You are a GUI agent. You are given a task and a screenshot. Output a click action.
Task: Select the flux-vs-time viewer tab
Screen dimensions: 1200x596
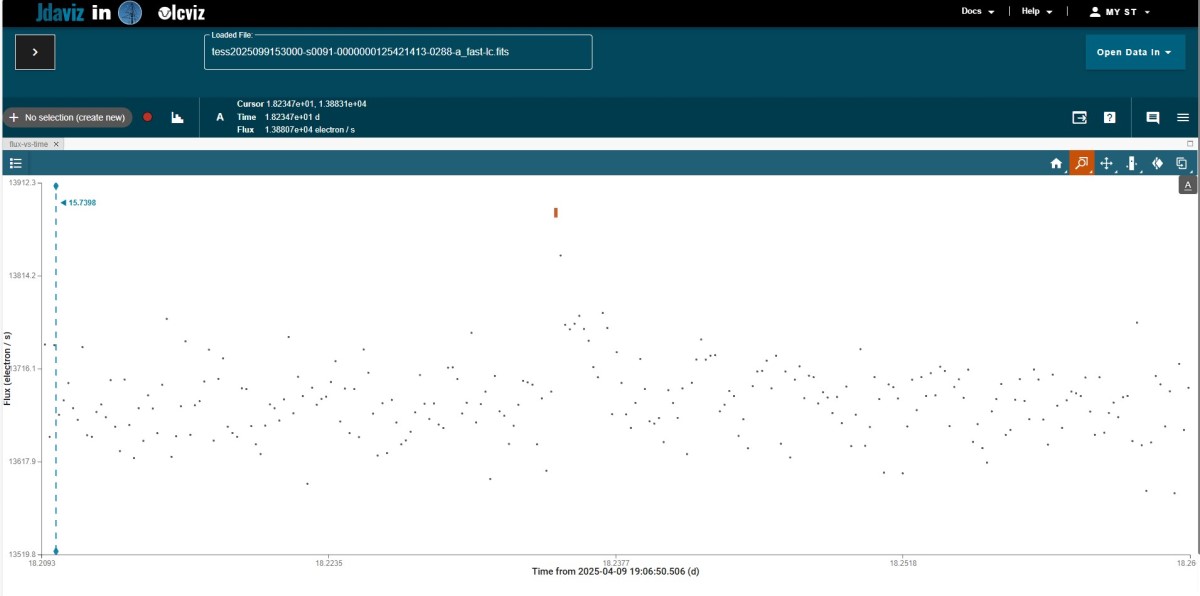(29, 144)
